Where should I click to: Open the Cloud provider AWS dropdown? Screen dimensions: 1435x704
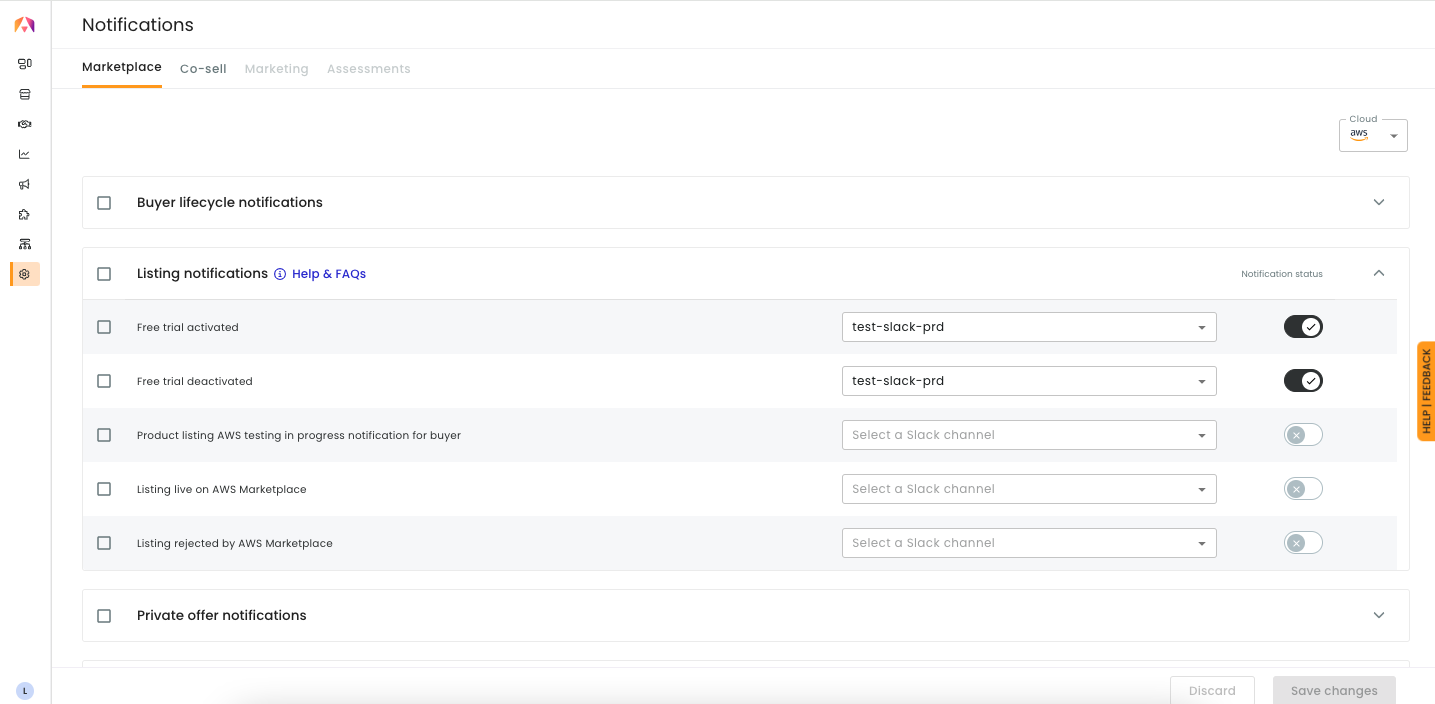click(x=1373, y=136)
